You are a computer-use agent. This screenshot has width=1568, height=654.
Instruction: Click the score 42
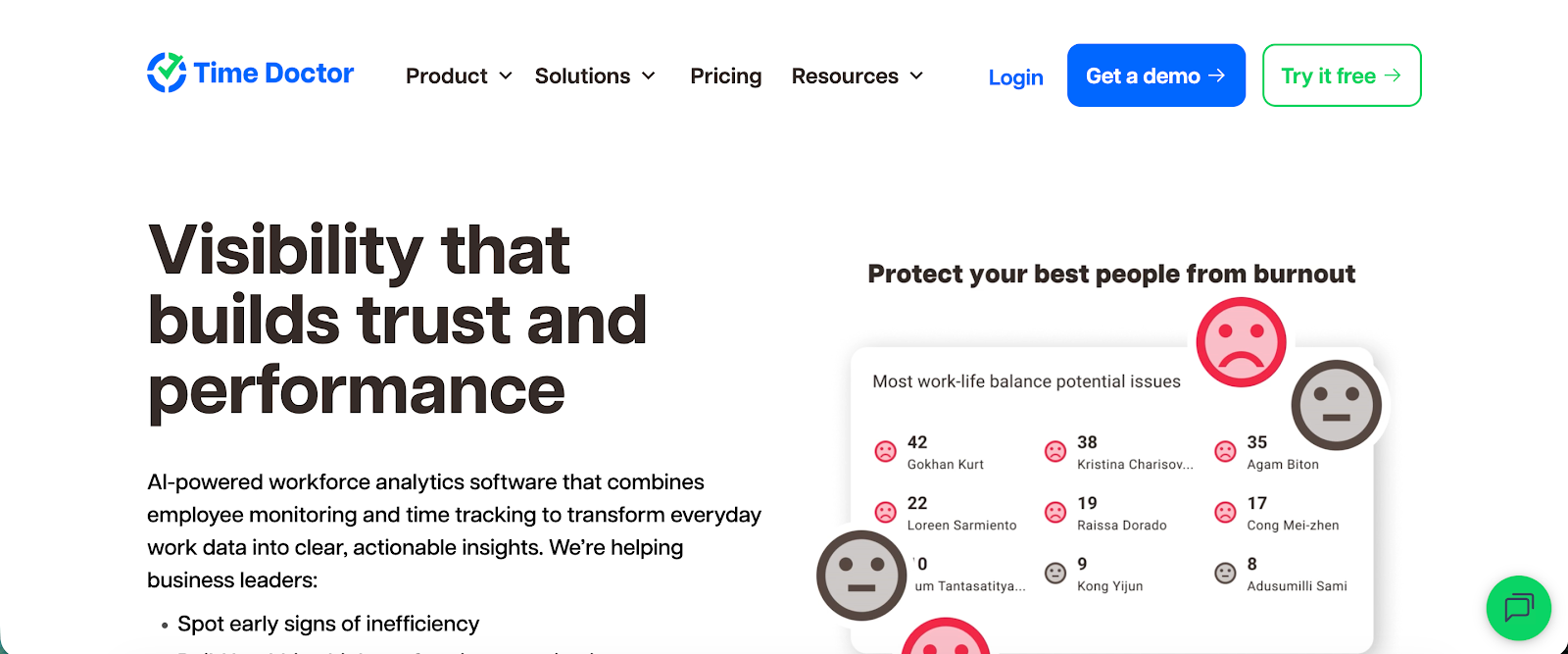[917, 442]
